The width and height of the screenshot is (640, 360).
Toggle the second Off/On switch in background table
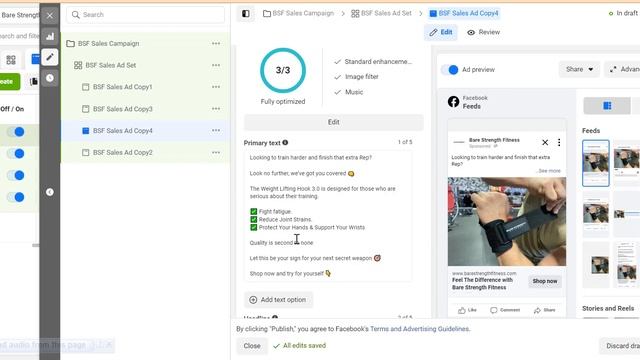point(16,153)
